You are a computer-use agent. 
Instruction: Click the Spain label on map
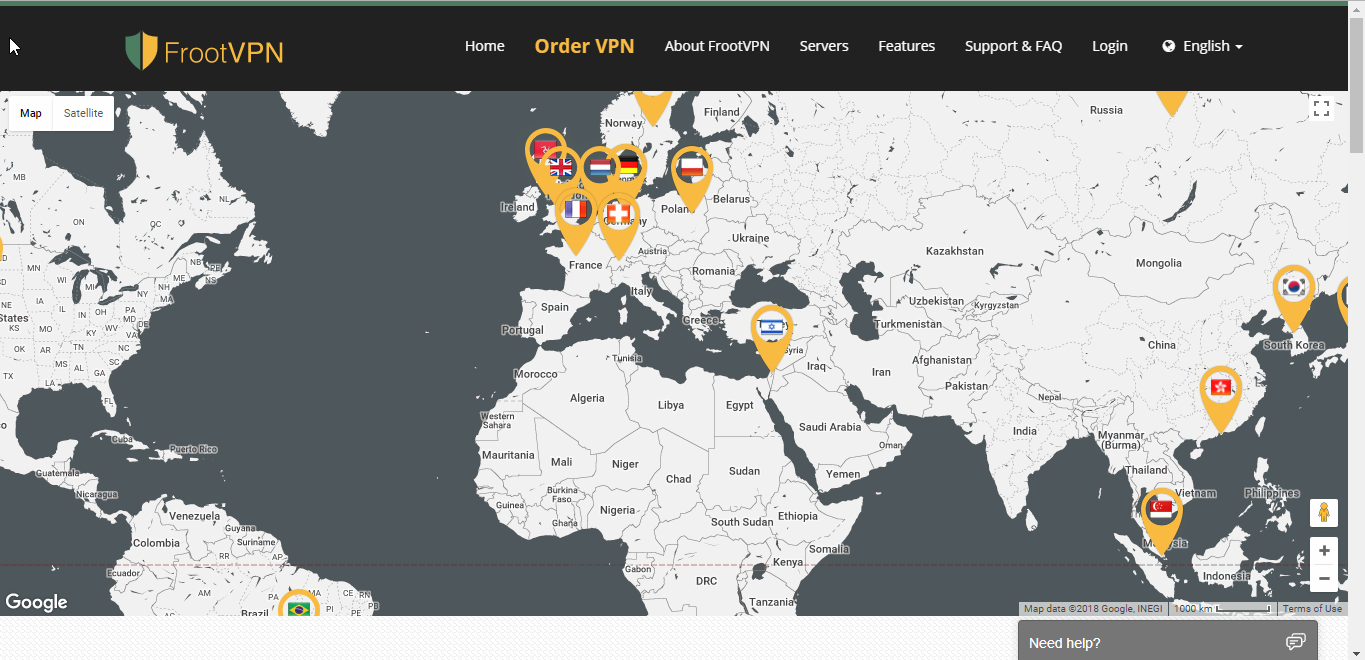tap(555, 307)
